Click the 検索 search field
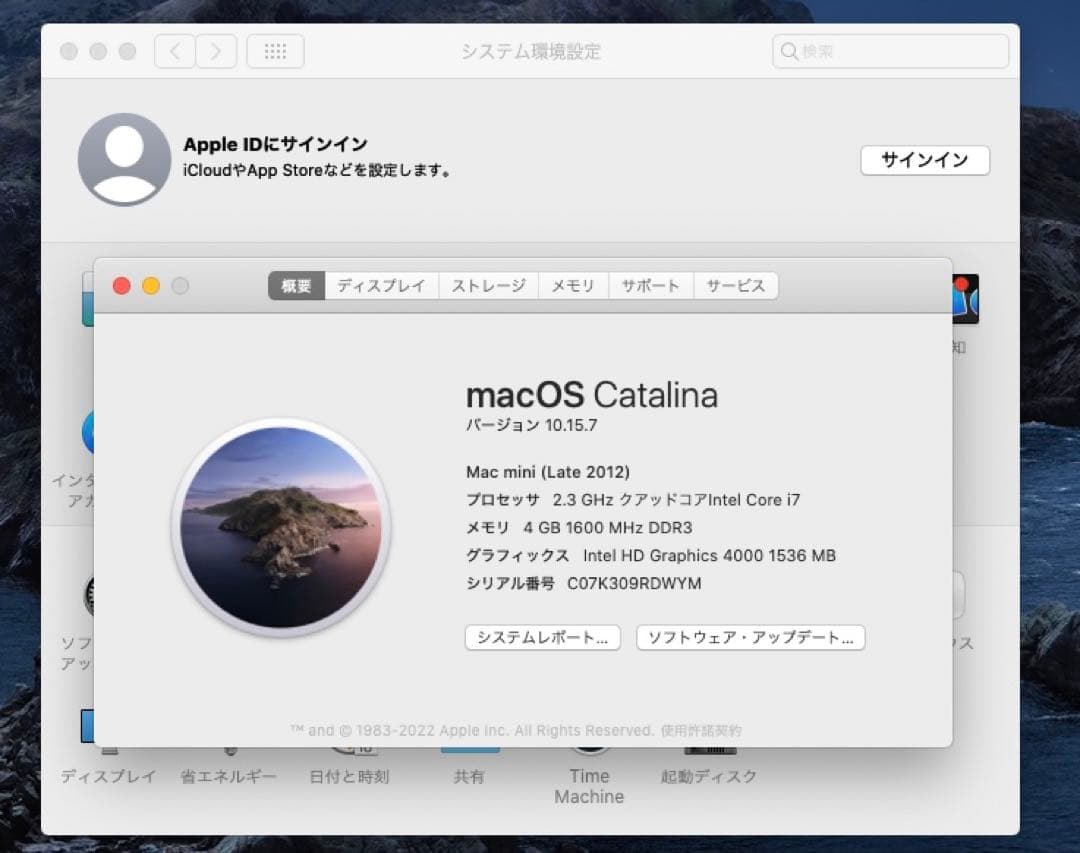This screenshot has width=1080, height=853. coord(889,51)
